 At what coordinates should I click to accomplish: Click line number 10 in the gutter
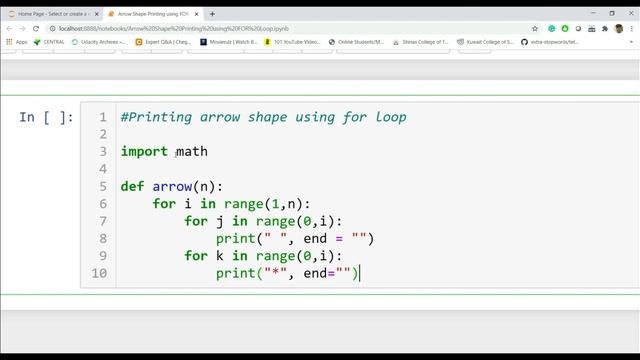coord(99,273)
